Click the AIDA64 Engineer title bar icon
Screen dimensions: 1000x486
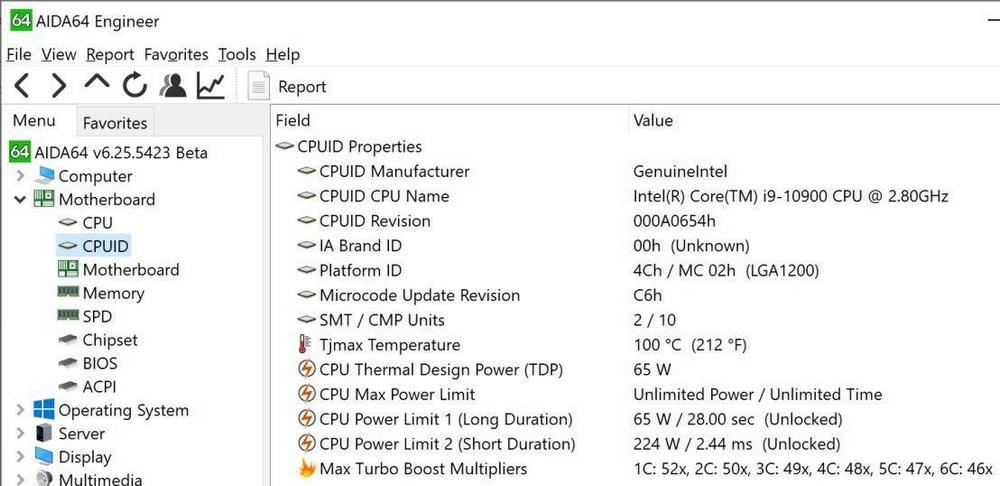point(21,20)
